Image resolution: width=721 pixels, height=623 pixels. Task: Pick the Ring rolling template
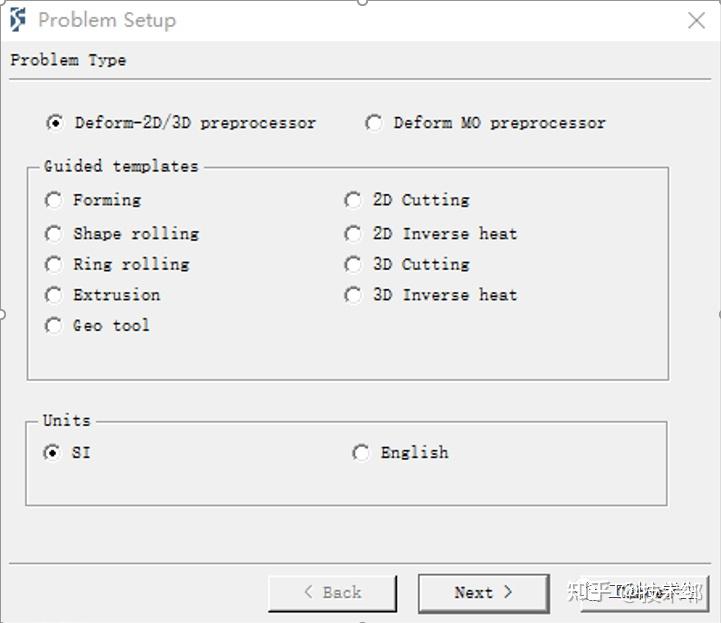[54, 264]
